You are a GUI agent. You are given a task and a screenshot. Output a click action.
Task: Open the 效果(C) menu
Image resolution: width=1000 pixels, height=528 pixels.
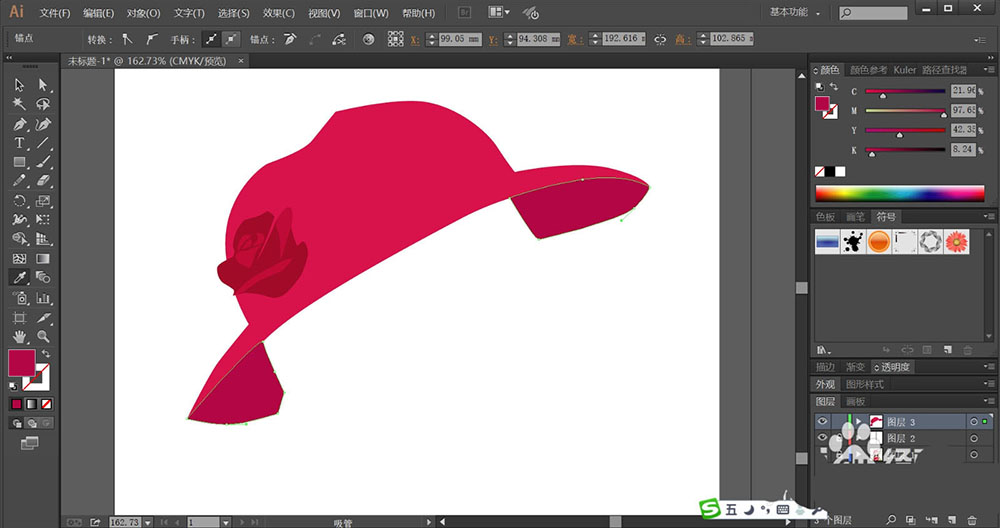[278, 13]
